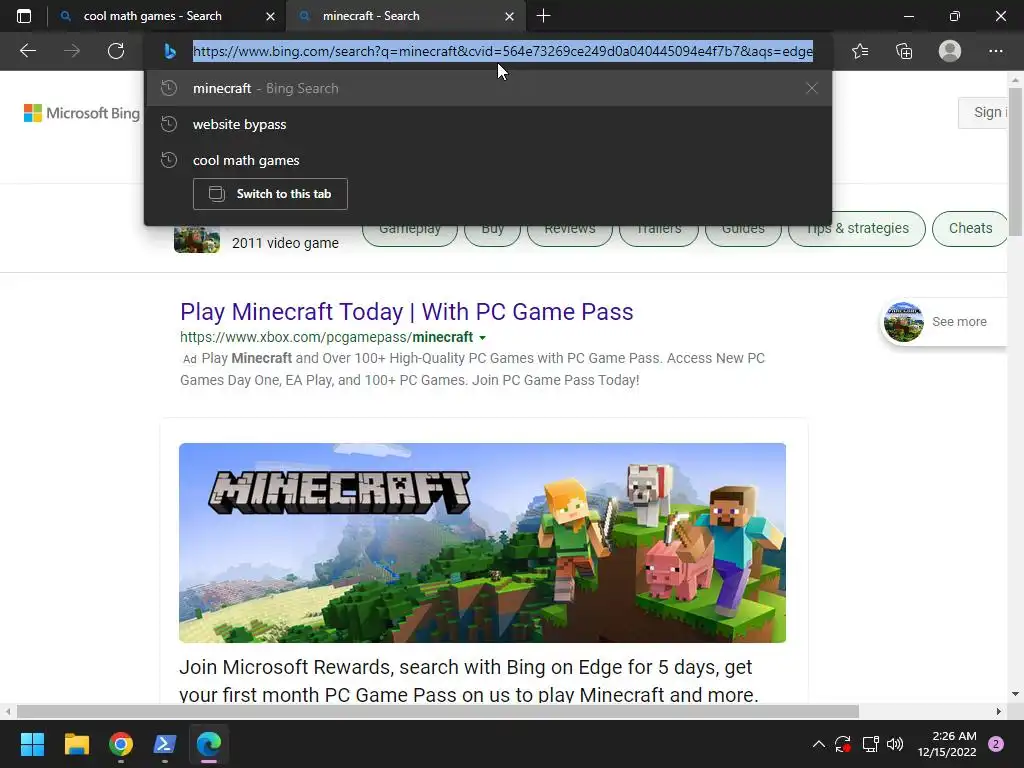Open the network tray icon
Image resolution: width=1024 pixels, height=768 pixels.
point(870,744)
